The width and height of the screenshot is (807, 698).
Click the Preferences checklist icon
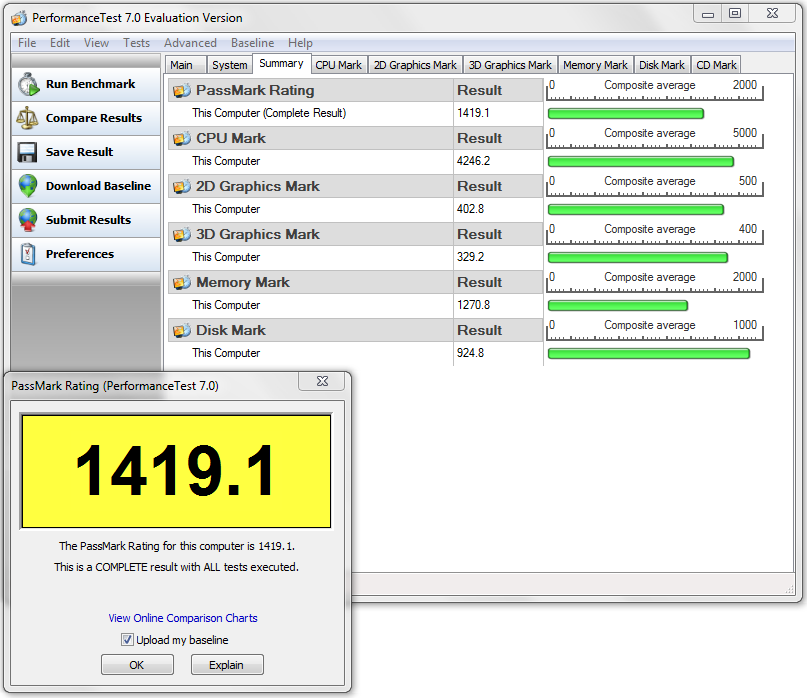click(x=28, y=254)
